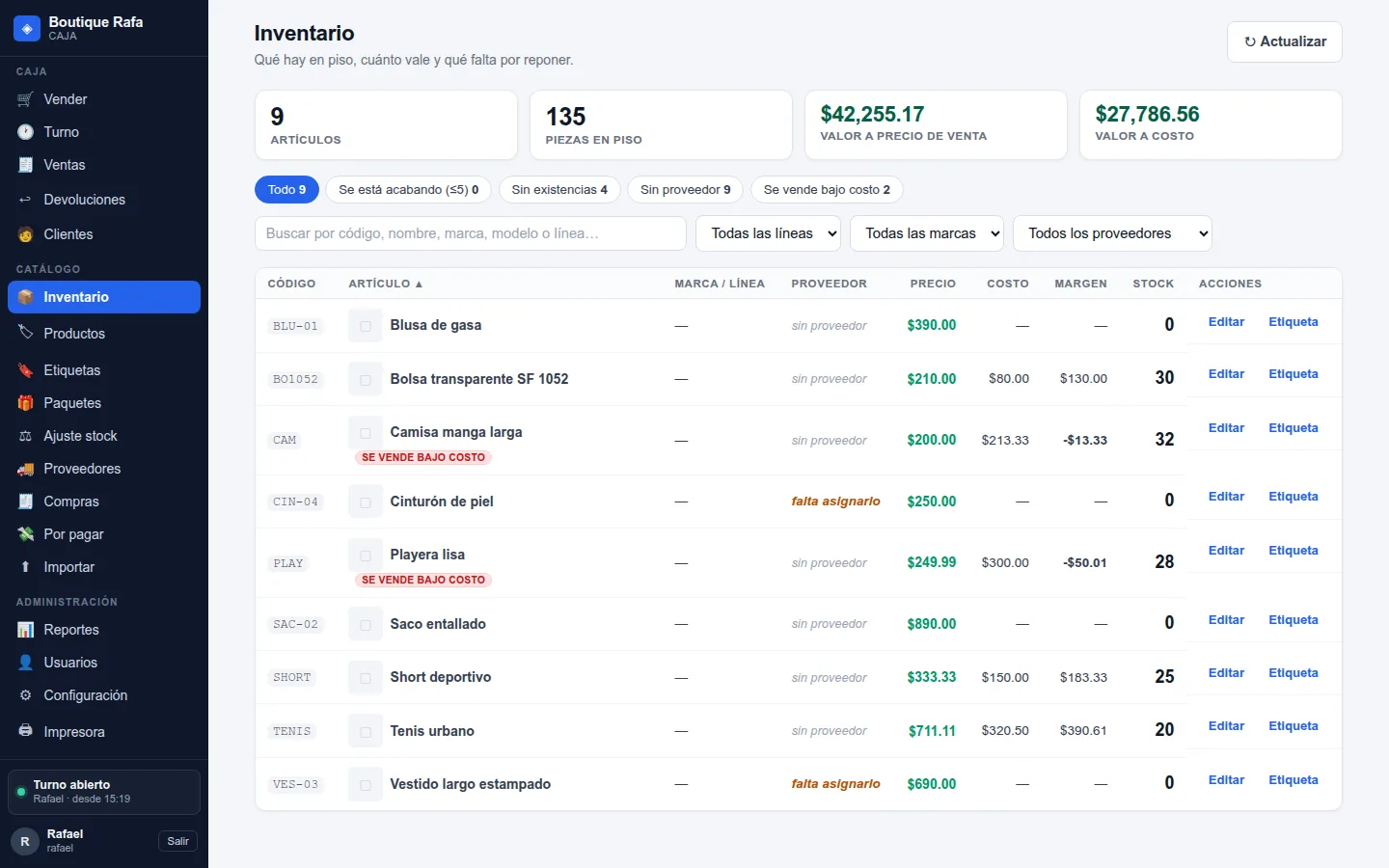Select the Proveedores truck icon
This screenshot has width=1389, height=868.
25,469
